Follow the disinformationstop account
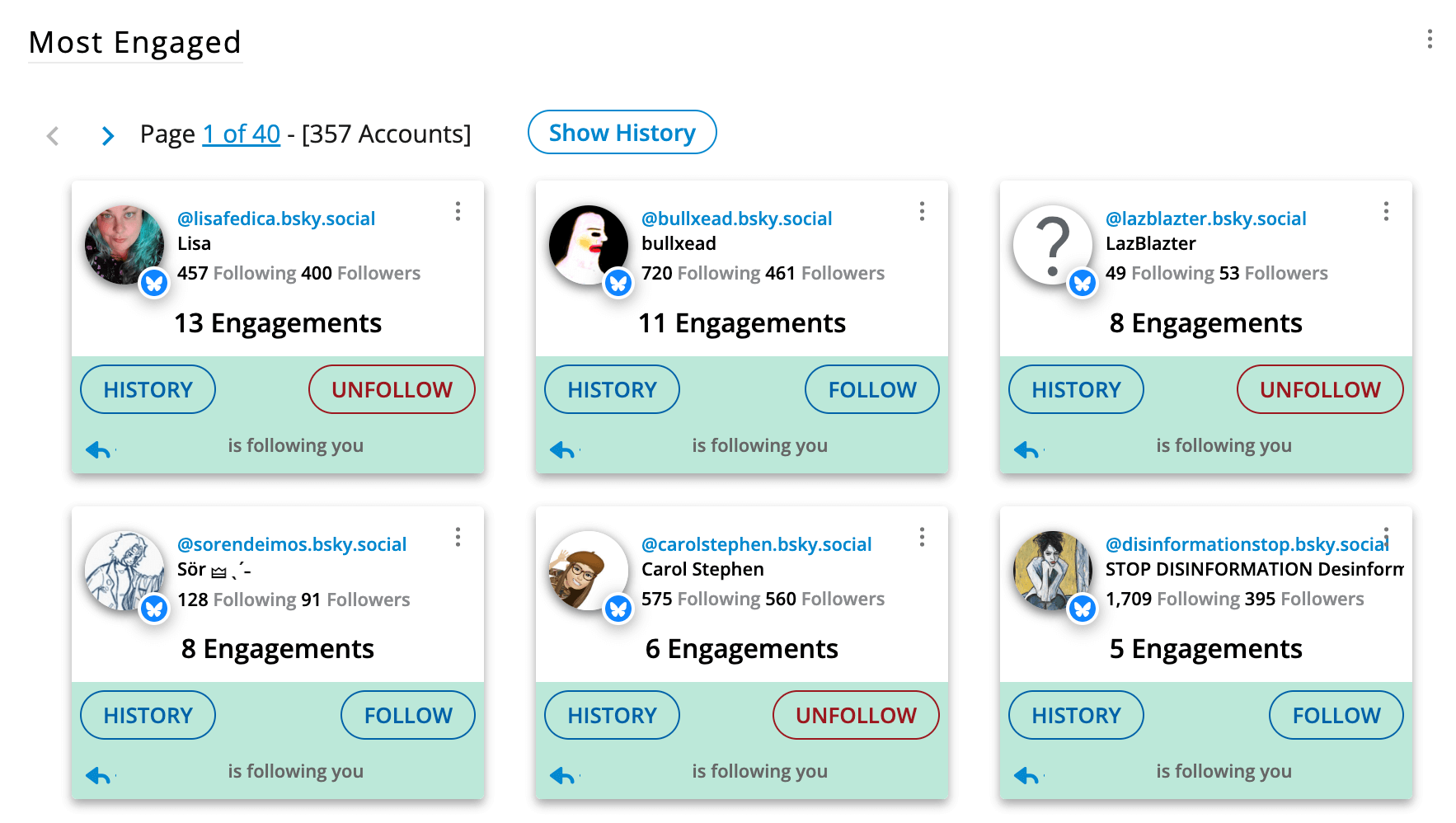 (1336, 715)
